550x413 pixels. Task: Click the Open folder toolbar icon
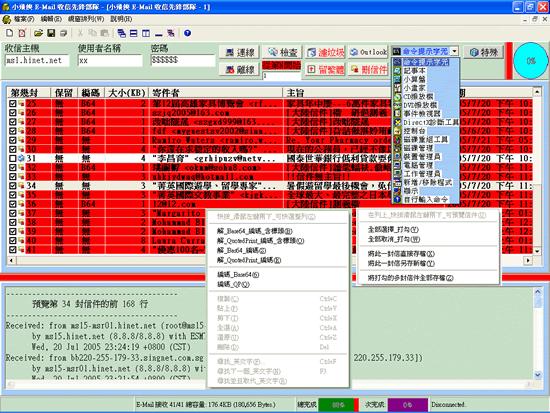pos(38,33)
